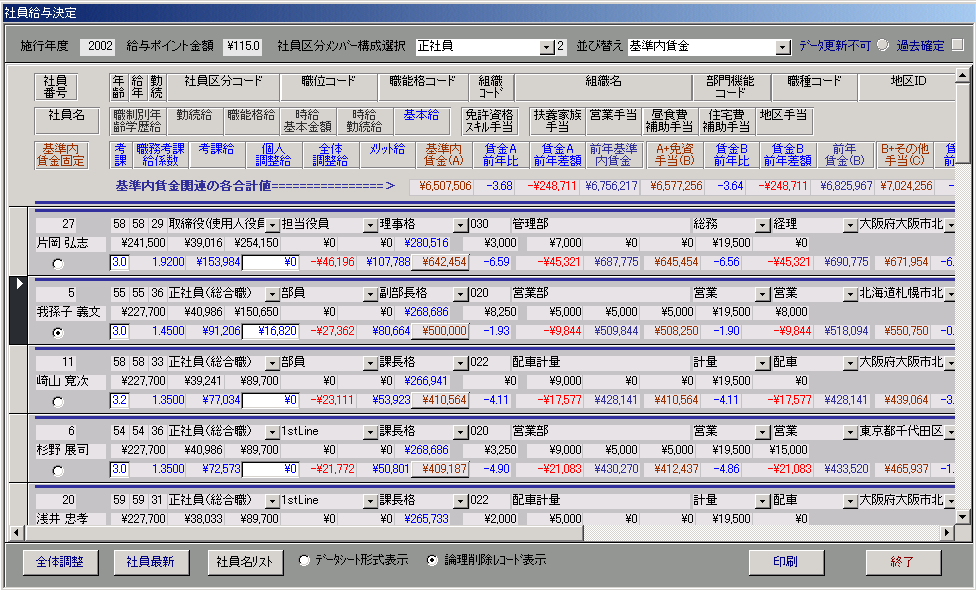976x590 pixels.
Task: Open 総務 department function dropdown
Action: (762, 225)
